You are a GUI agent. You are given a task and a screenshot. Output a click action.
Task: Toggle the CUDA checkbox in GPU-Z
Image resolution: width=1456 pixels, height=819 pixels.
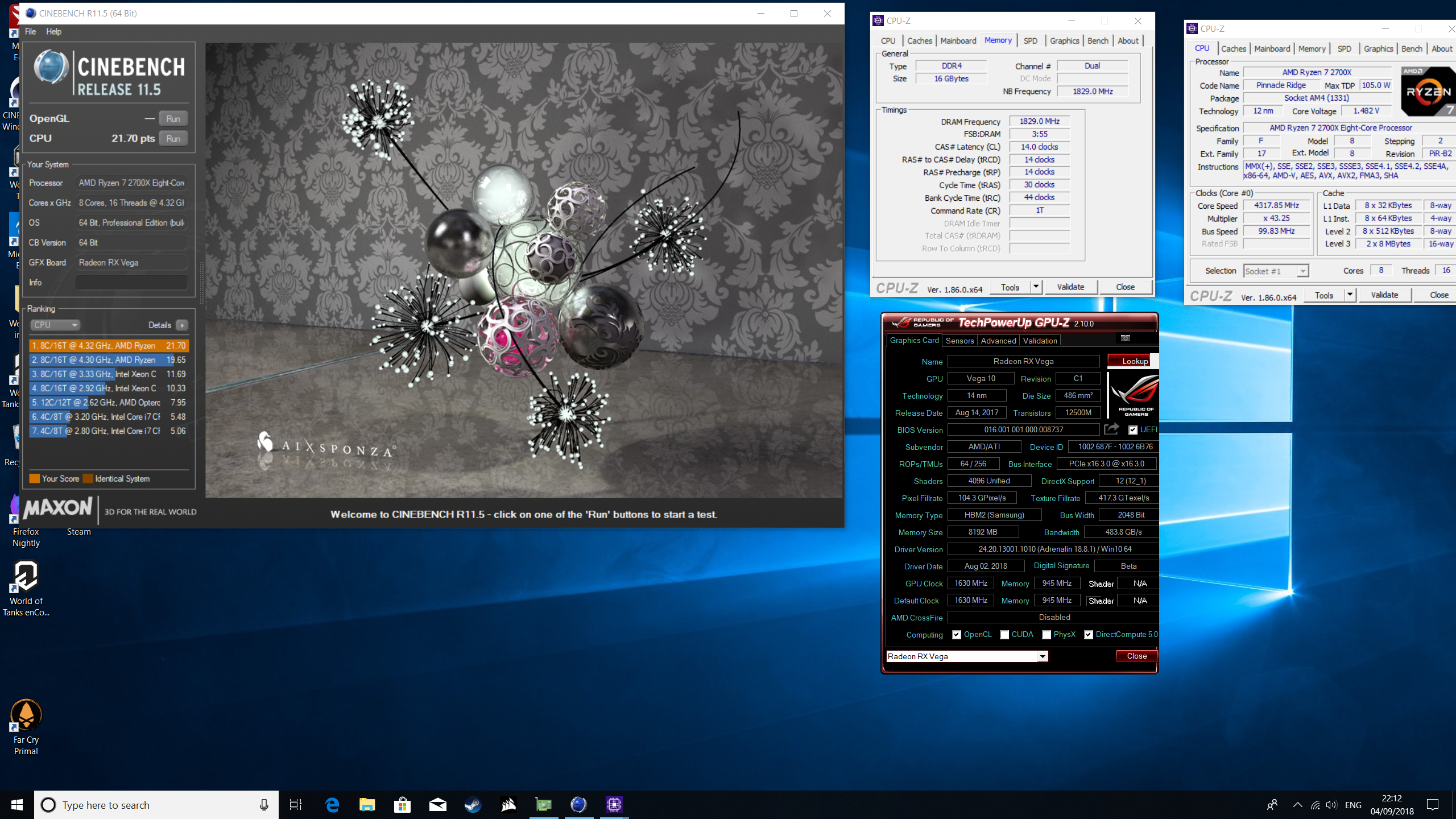click(1004, 635)
